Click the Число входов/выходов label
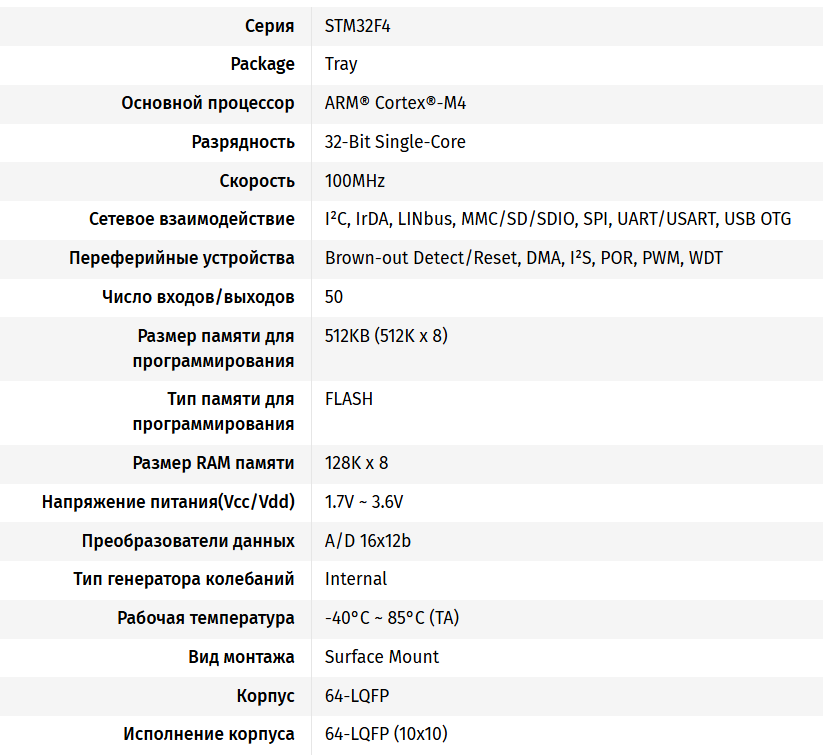Viewport: 823px width, 755px height. [198, 297]
